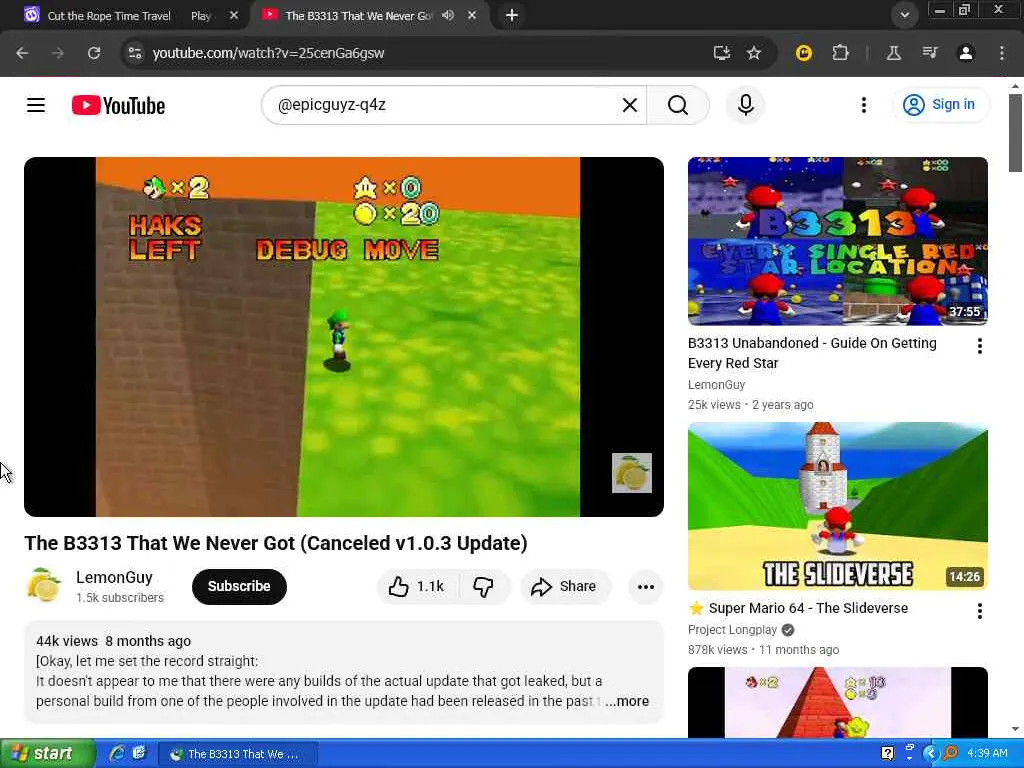
Task: Like the video with 1.1k likes
Action: (x=417, y=586)
